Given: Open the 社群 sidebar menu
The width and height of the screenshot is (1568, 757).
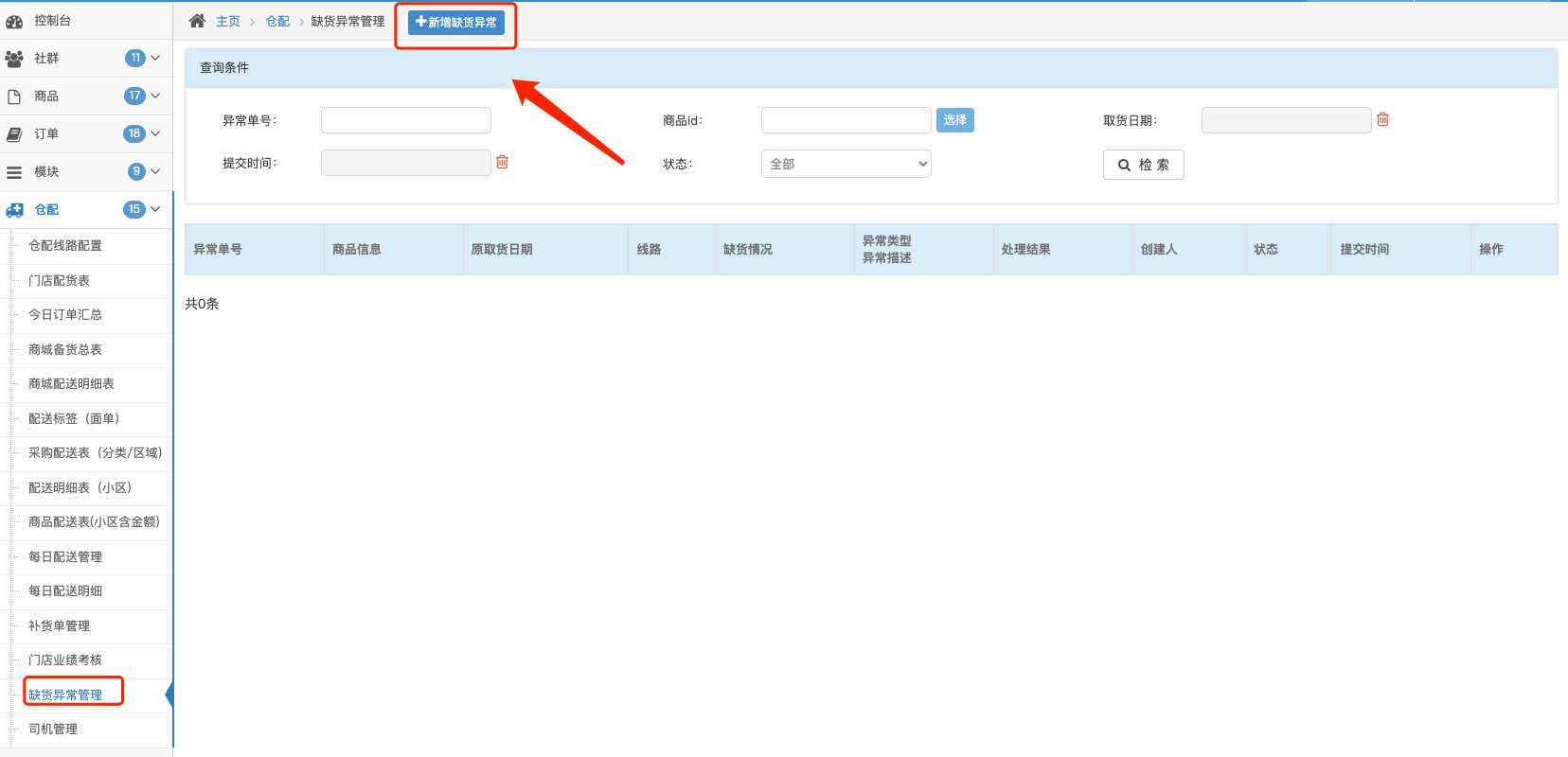Looking at the screenshot, I should coord(86,59).
